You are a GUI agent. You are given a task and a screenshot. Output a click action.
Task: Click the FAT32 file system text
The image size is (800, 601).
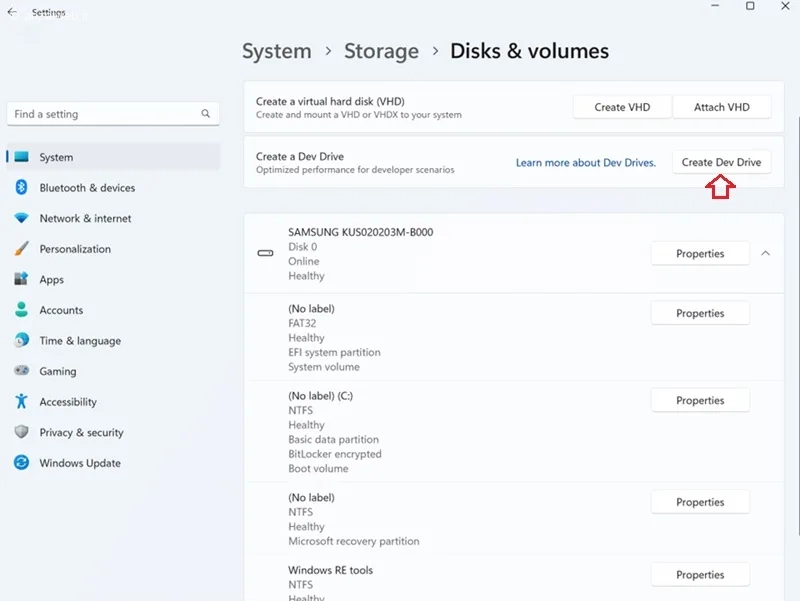click(302, 323)
